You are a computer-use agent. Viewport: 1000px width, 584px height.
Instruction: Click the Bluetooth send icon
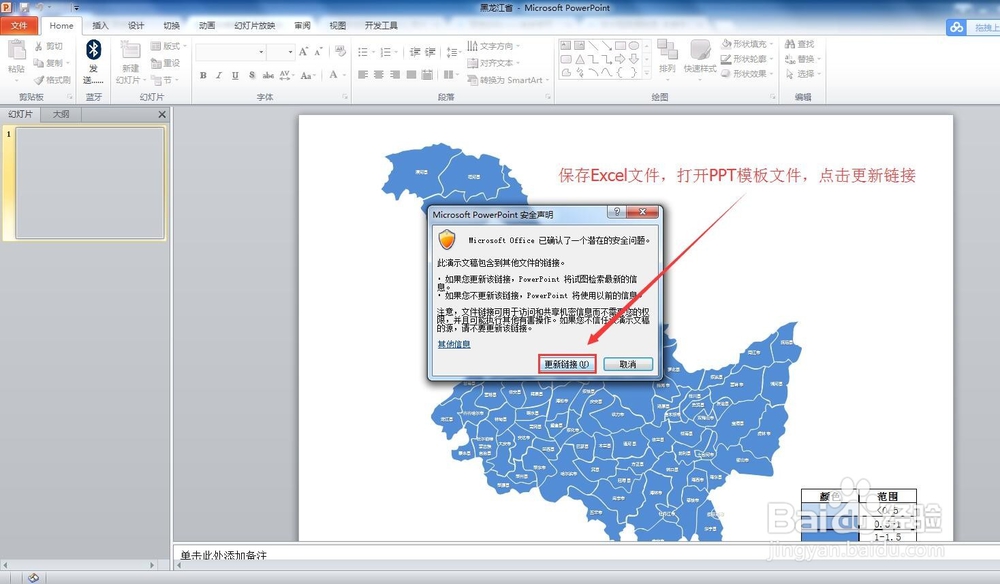(93, 50)
